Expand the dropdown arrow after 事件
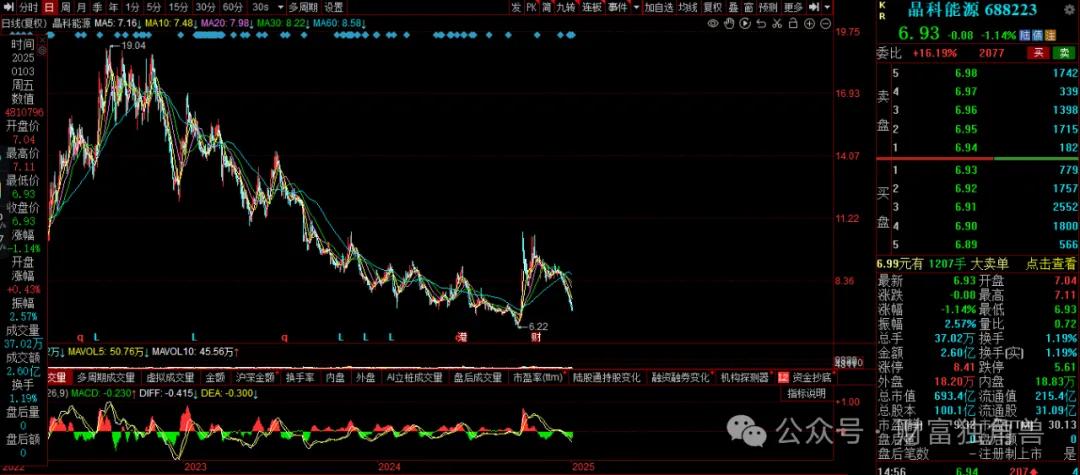Viewport: 1080px width, 475px height. (636, 8)
